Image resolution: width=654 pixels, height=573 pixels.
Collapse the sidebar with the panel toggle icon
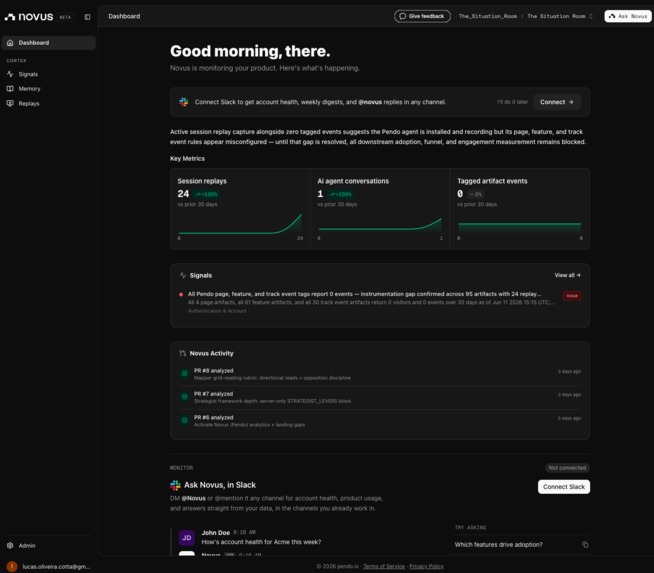point(87,17)
